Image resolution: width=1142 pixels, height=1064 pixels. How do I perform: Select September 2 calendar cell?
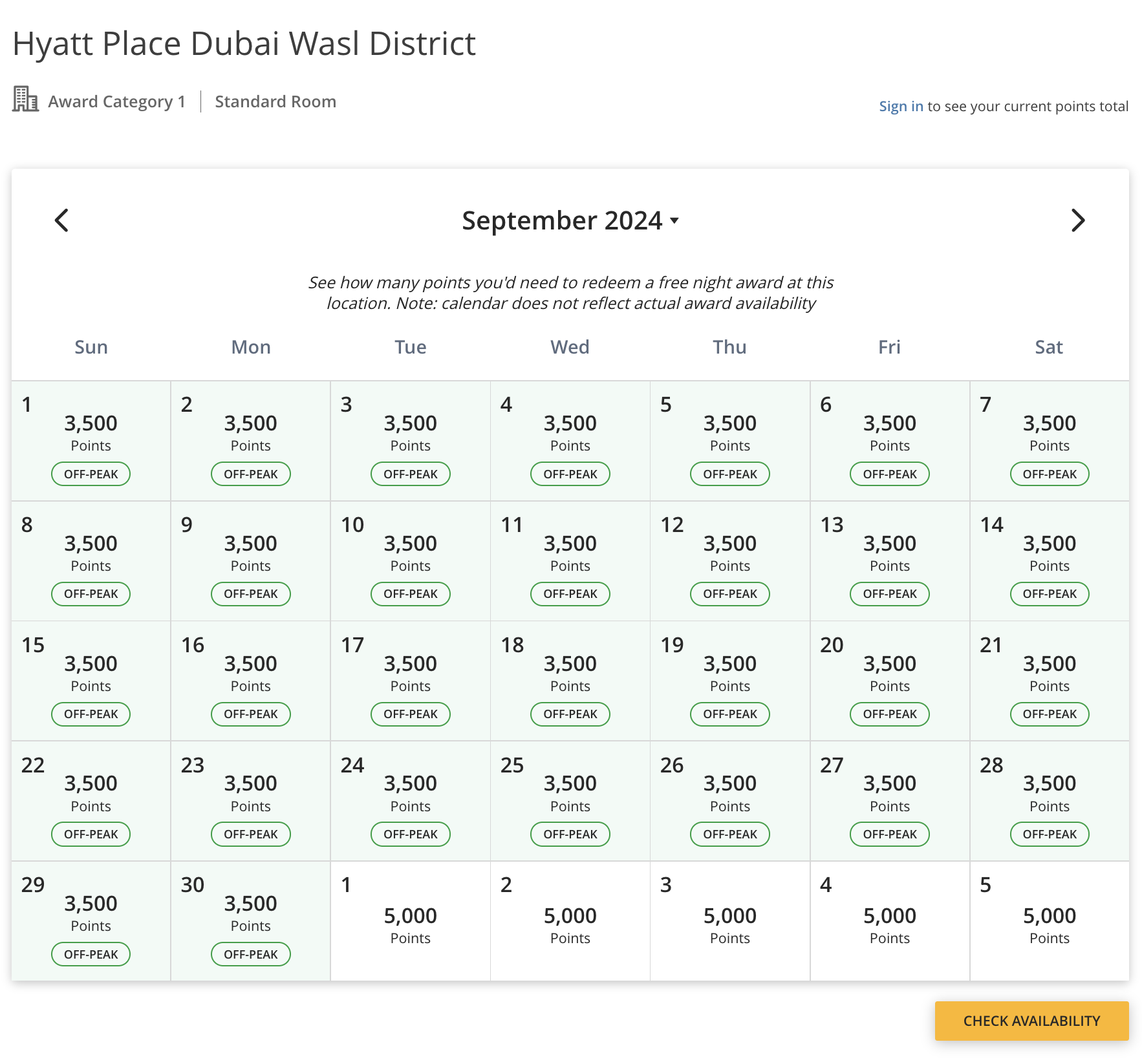(x=251, y=441)
